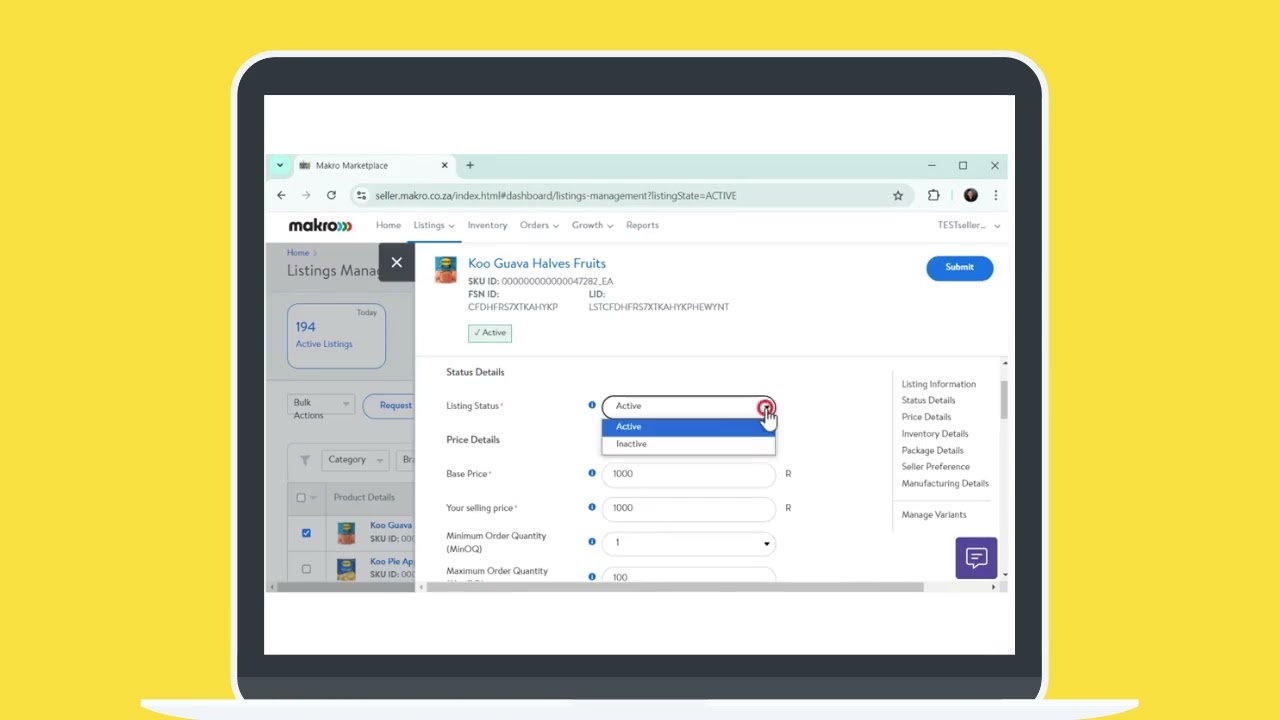Bookmark this page with the star icon
The image size is (1280, 720).
click(x=898, y=195)
